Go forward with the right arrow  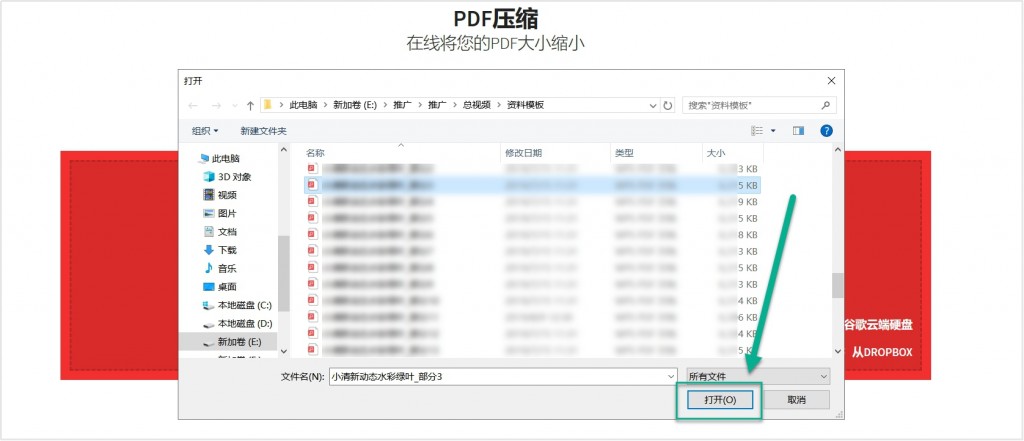click(216, 105)
